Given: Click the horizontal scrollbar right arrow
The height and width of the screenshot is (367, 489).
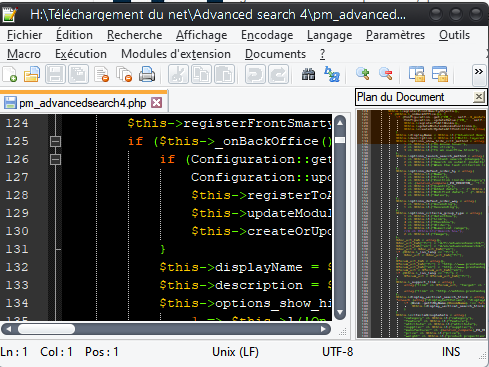Looking at the screenshot, I should [x=323, y=329].
